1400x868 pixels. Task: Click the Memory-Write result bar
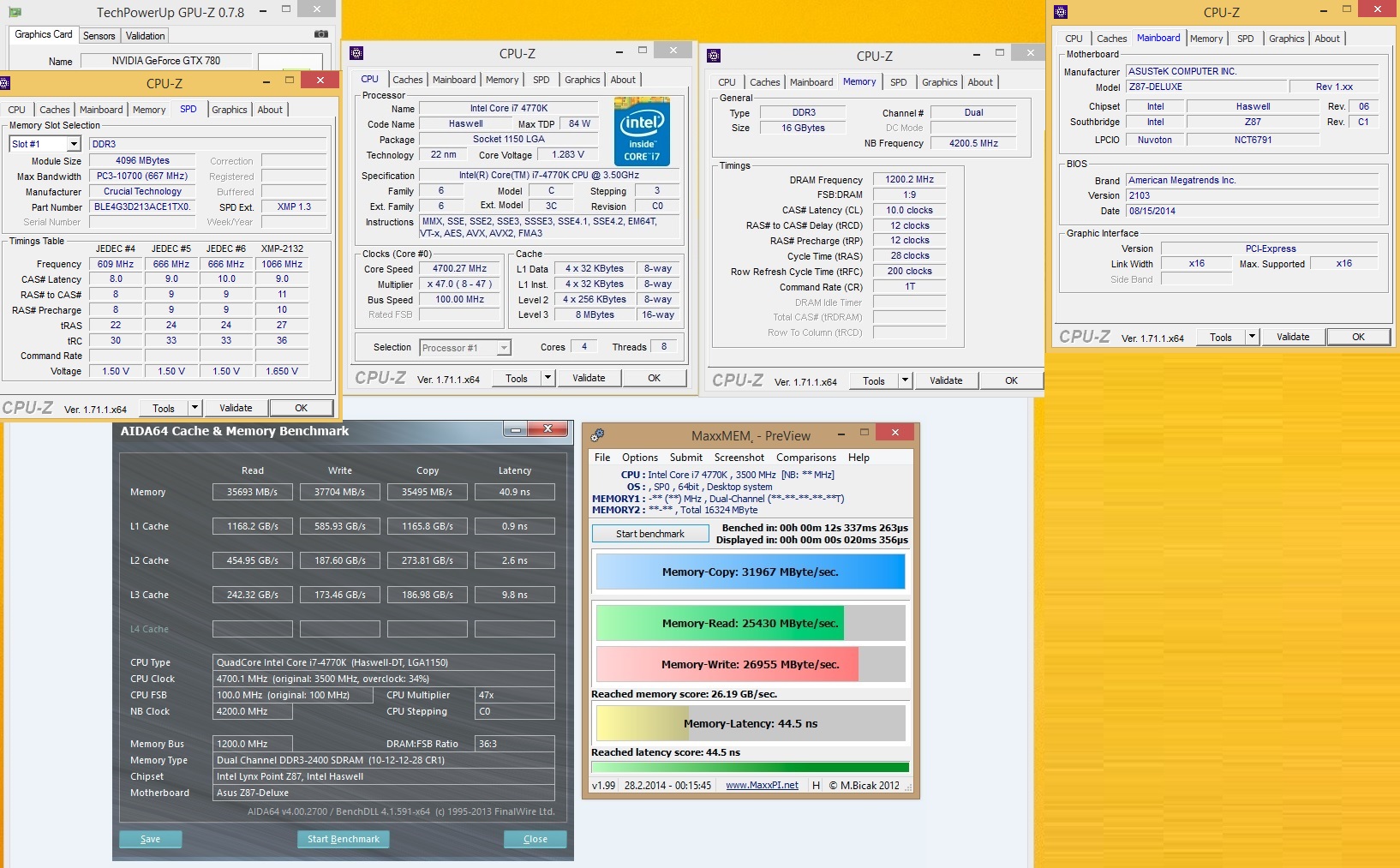click(x=750, y=664)
